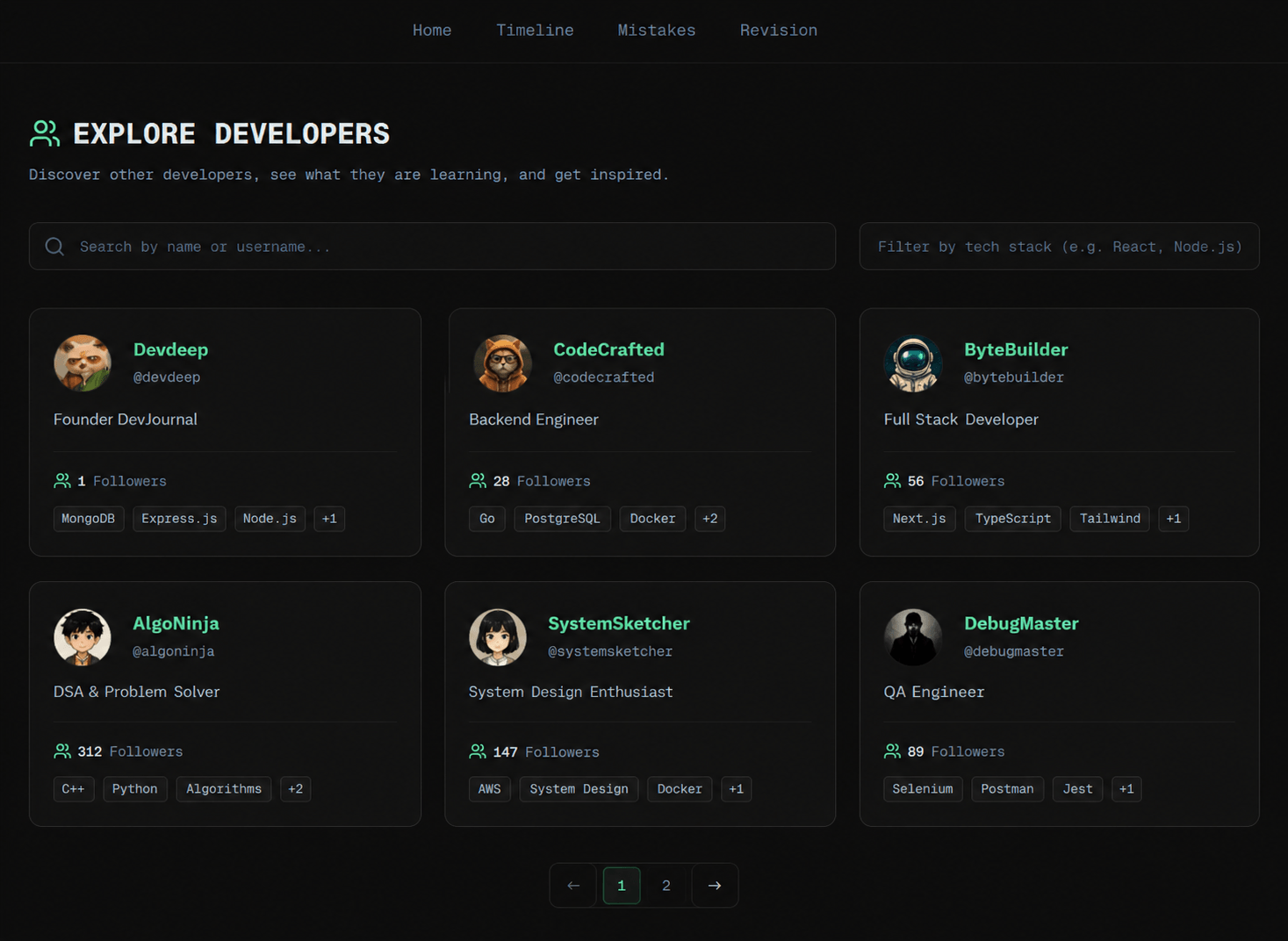The height and width of the screenshot is (941, 1288).
Task: Click the Express.js tag
Action: 179,519
